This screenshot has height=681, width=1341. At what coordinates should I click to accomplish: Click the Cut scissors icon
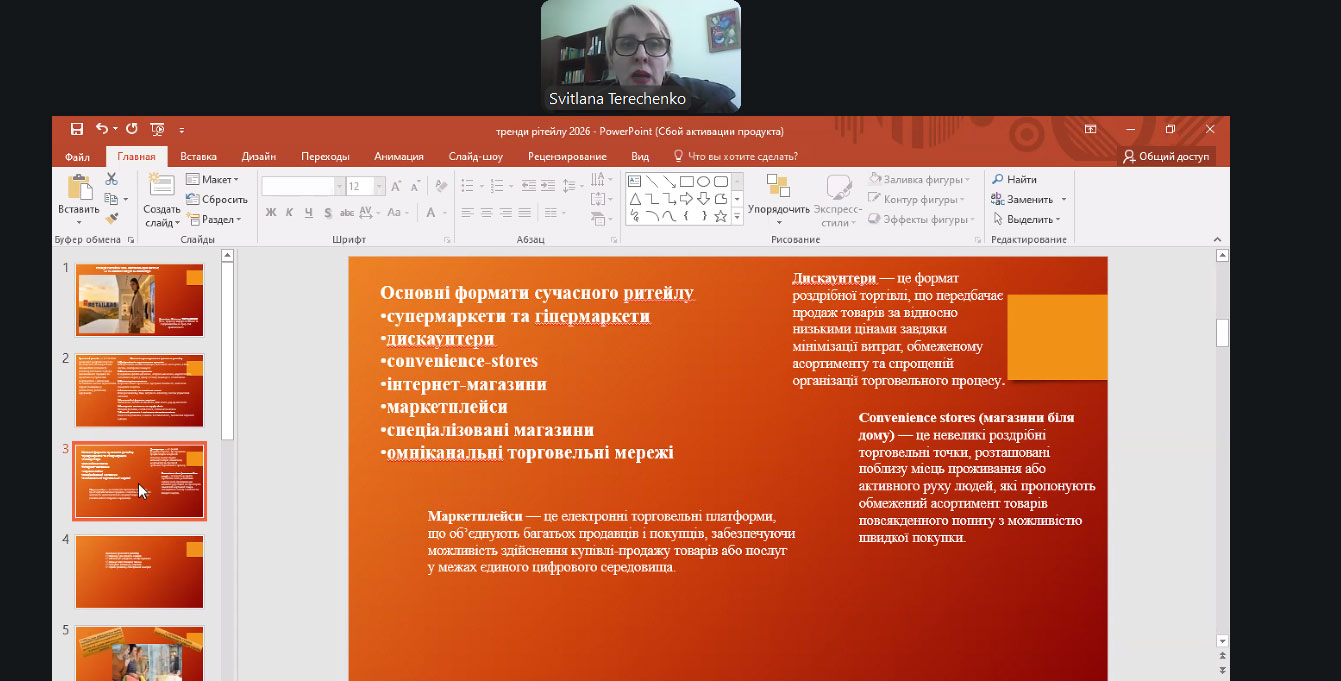point(111,179)
